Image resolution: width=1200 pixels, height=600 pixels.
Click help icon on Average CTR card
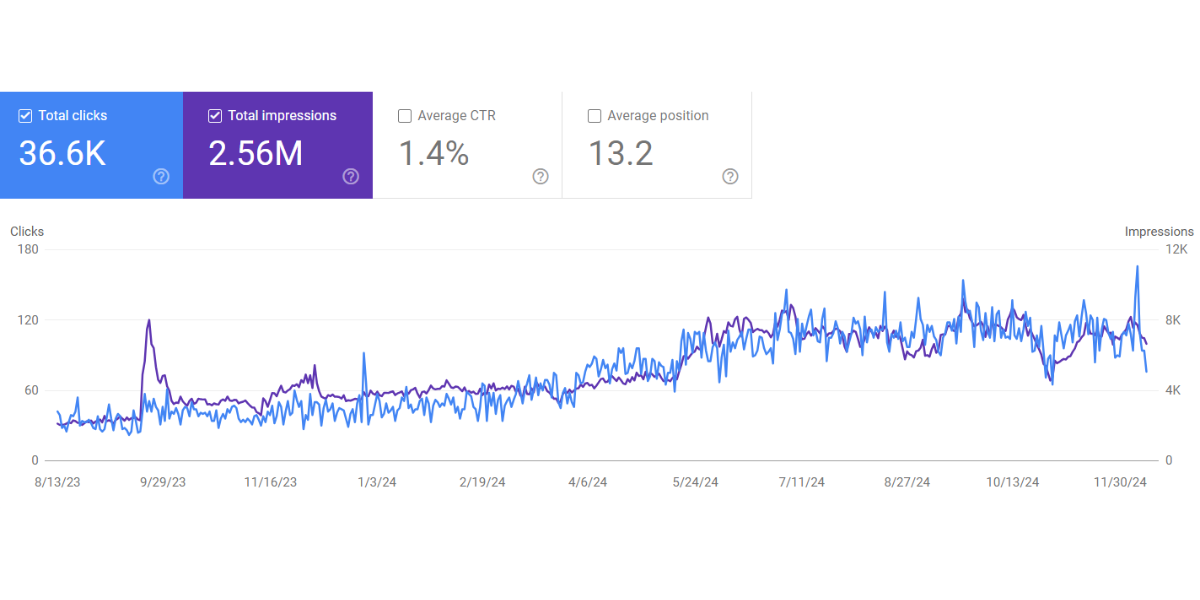tap(540, 177)
